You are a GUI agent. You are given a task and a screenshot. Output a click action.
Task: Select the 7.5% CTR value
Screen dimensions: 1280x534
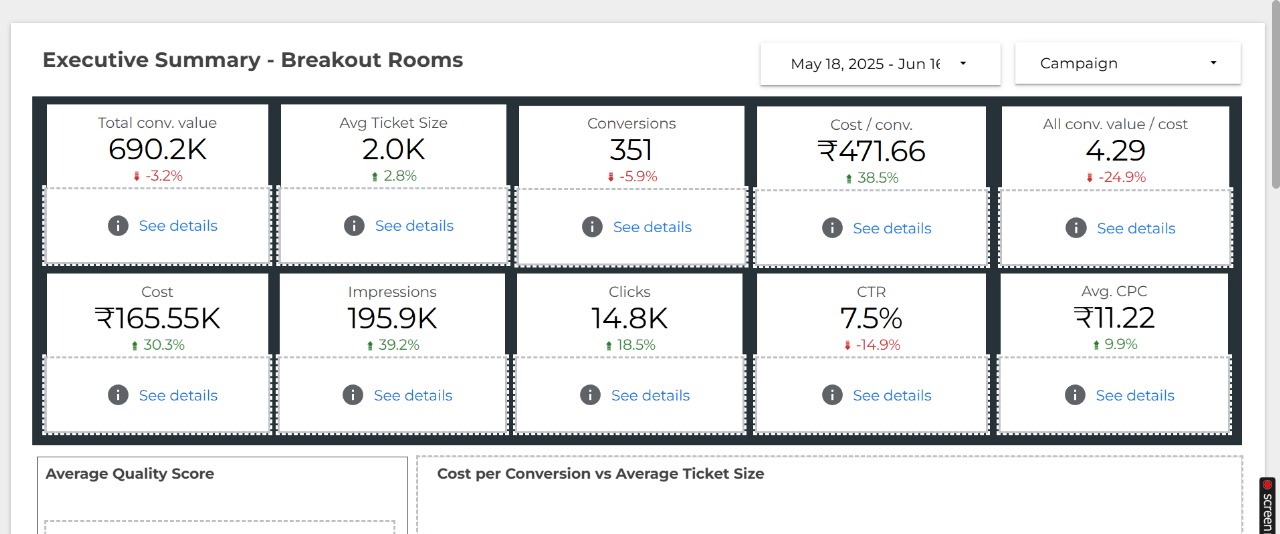tap(871, 318)
